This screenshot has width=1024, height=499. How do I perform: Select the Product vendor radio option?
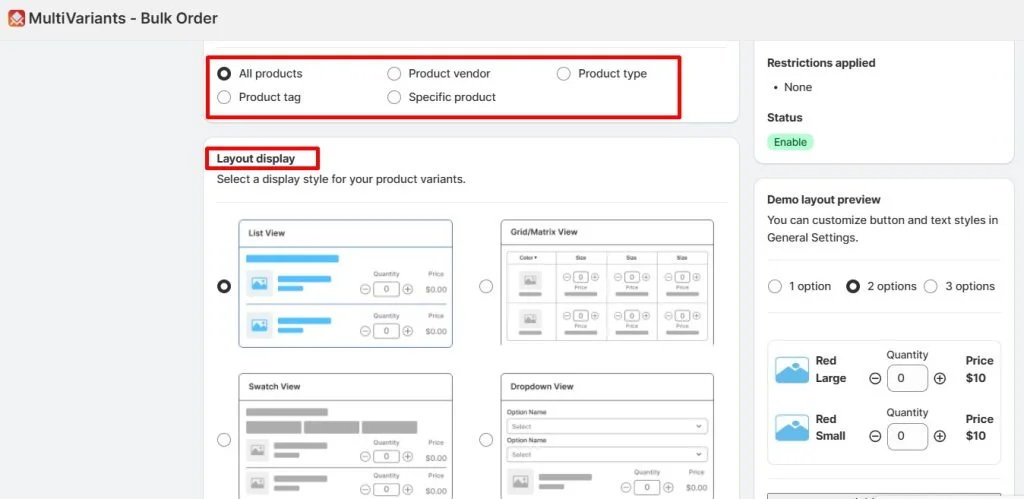[394, 74]
